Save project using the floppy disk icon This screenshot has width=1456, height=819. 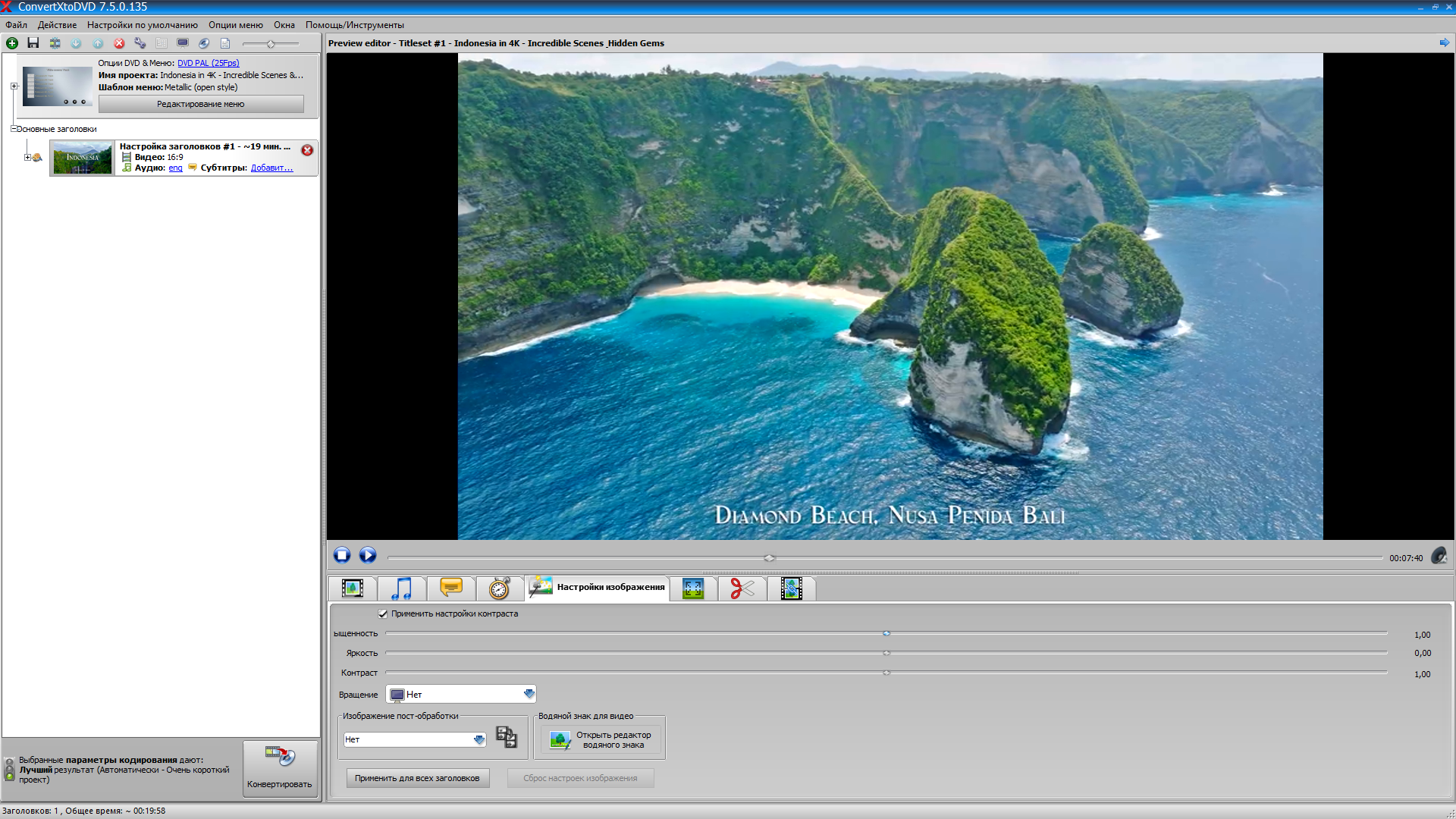(x=33, y=43)
